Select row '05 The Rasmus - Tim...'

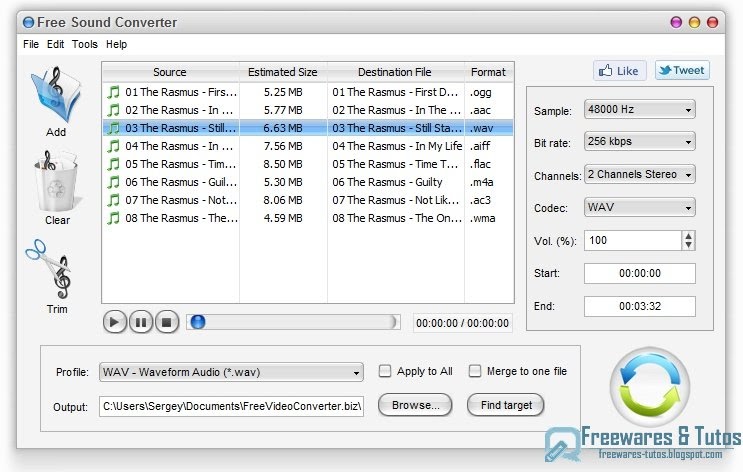click(308, 164)
